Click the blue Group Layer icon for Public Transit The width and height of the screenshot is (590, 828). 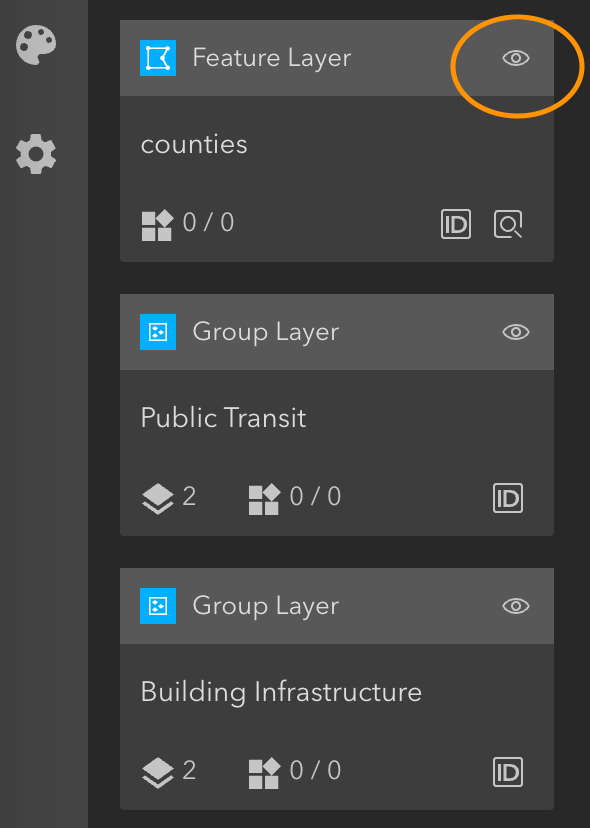click(x=158, y=332)
